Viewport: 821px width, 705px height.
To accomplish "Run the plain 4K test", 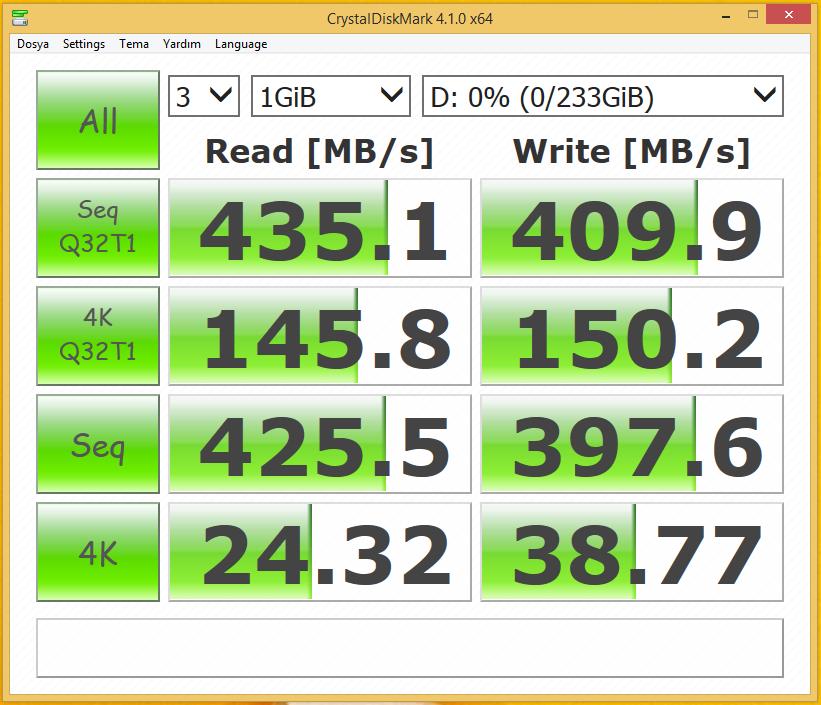I will tap(98, 552).
